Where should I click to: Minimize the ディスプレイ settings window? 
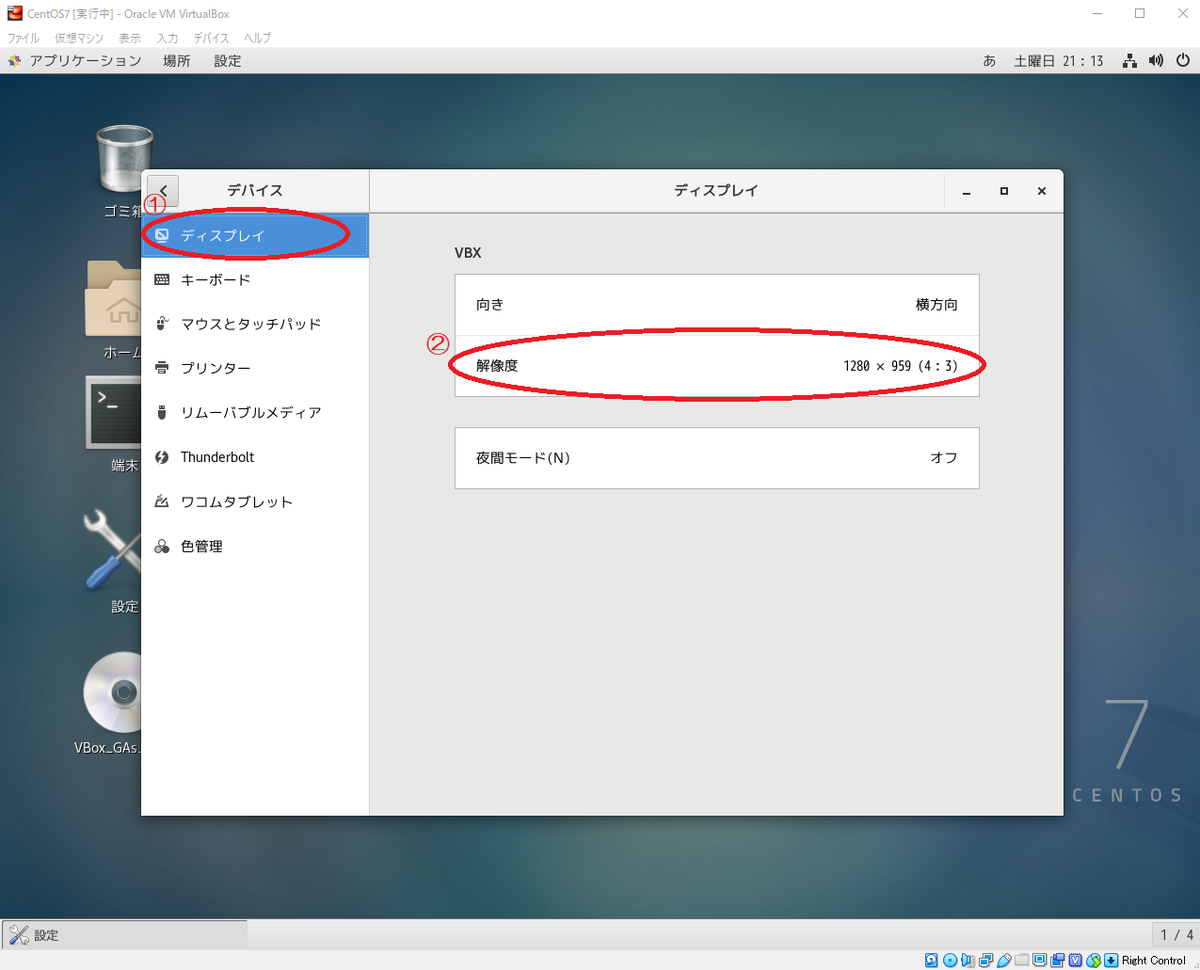[x=967, y=191]
